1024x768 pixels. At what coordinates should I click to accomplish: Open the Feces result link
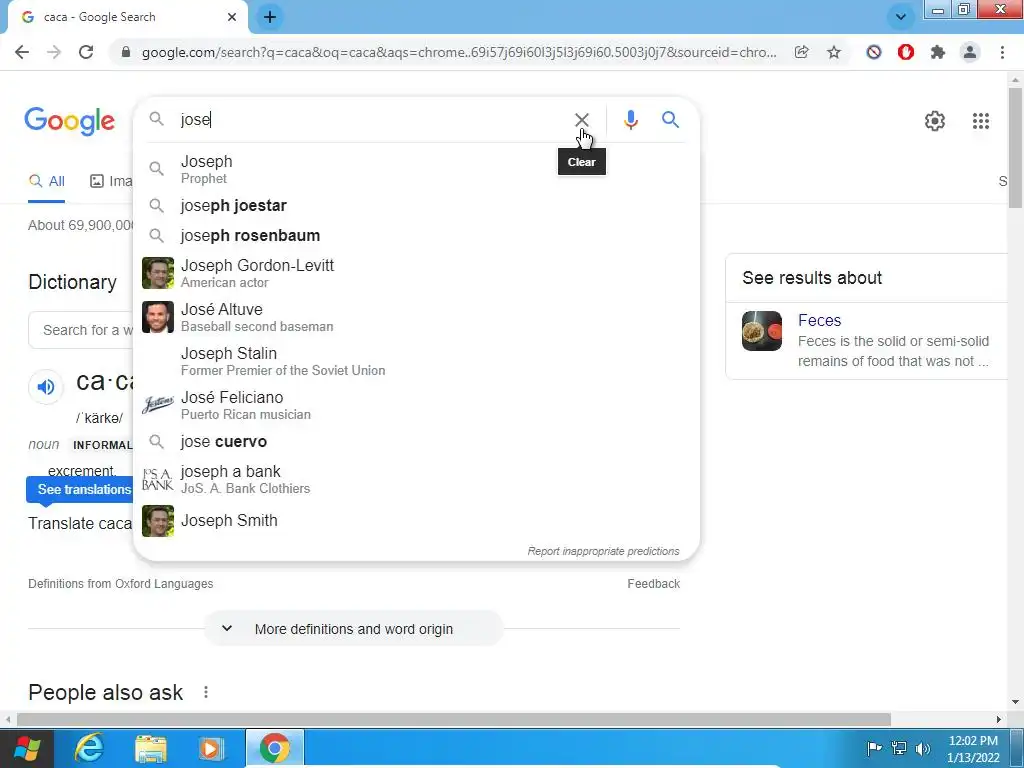(x=819, y=320)
